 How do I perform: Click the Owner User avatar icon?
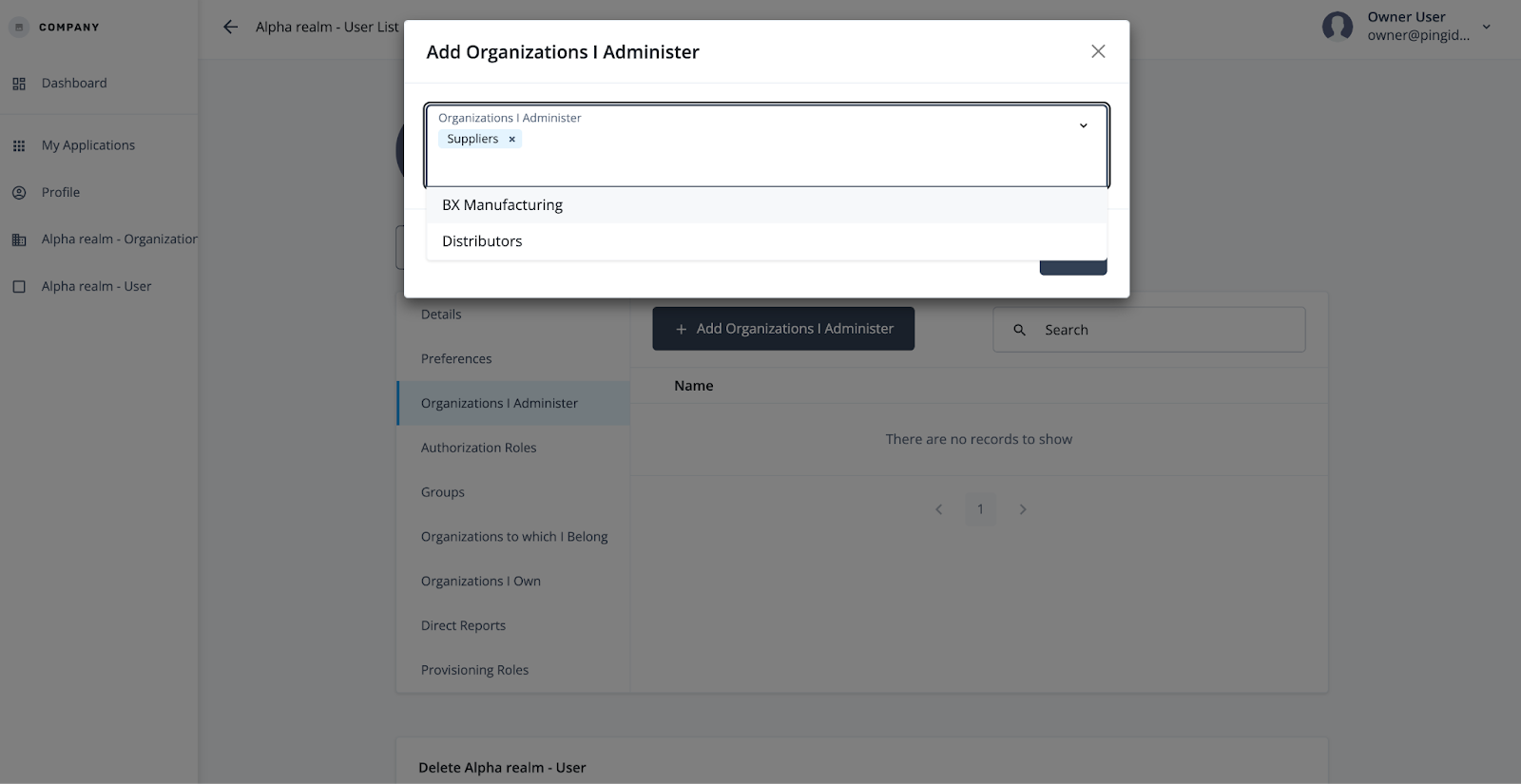coord(1338,27)
